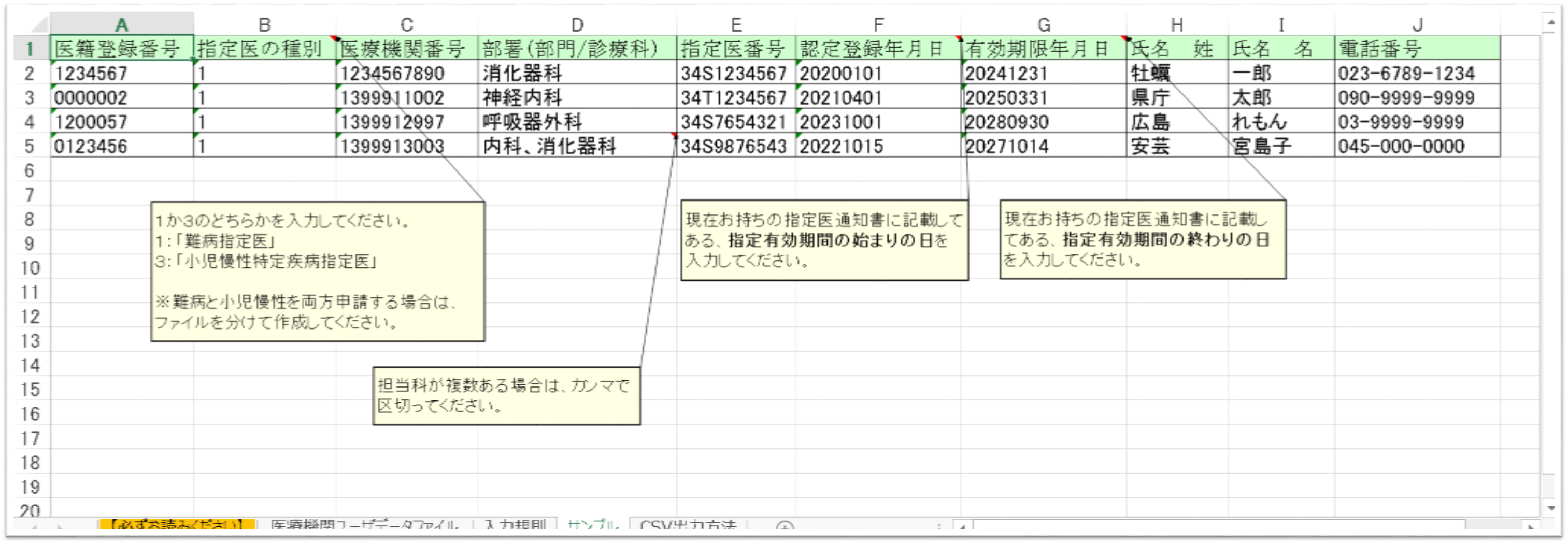Select cell containing 1234567
Screen dimensions: 1568x544
click(x=122, y=73)
